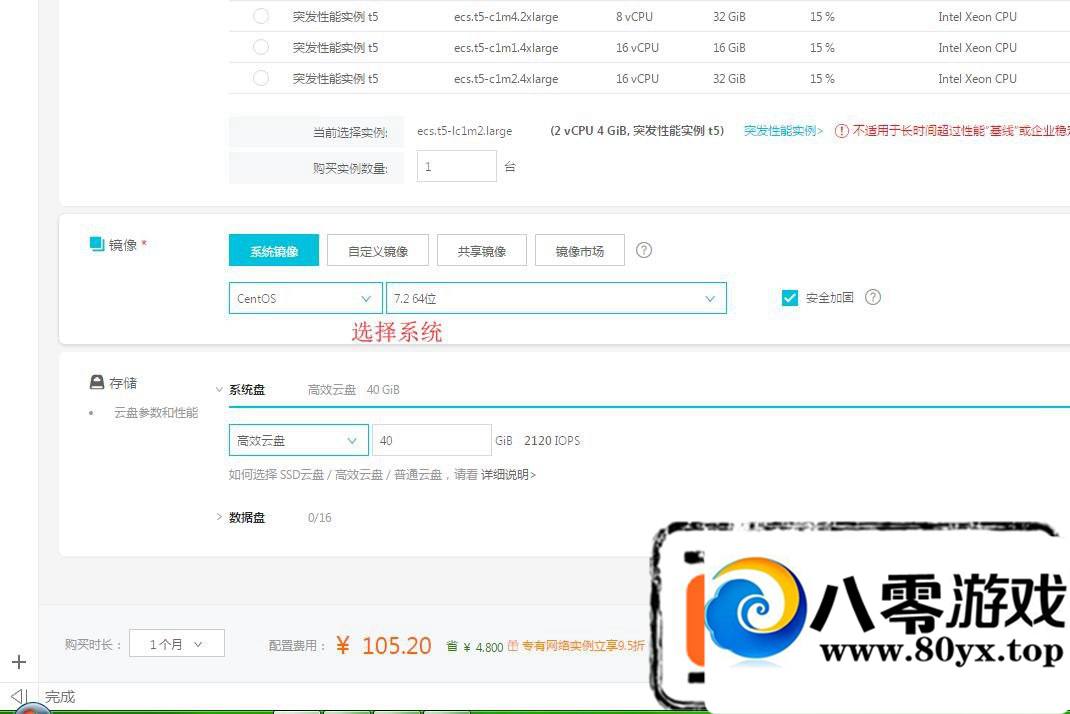Select the ecs.t5-c1m4.2xlarge radio button
Screen dimensions: 1070x714
tap(261, 16)
